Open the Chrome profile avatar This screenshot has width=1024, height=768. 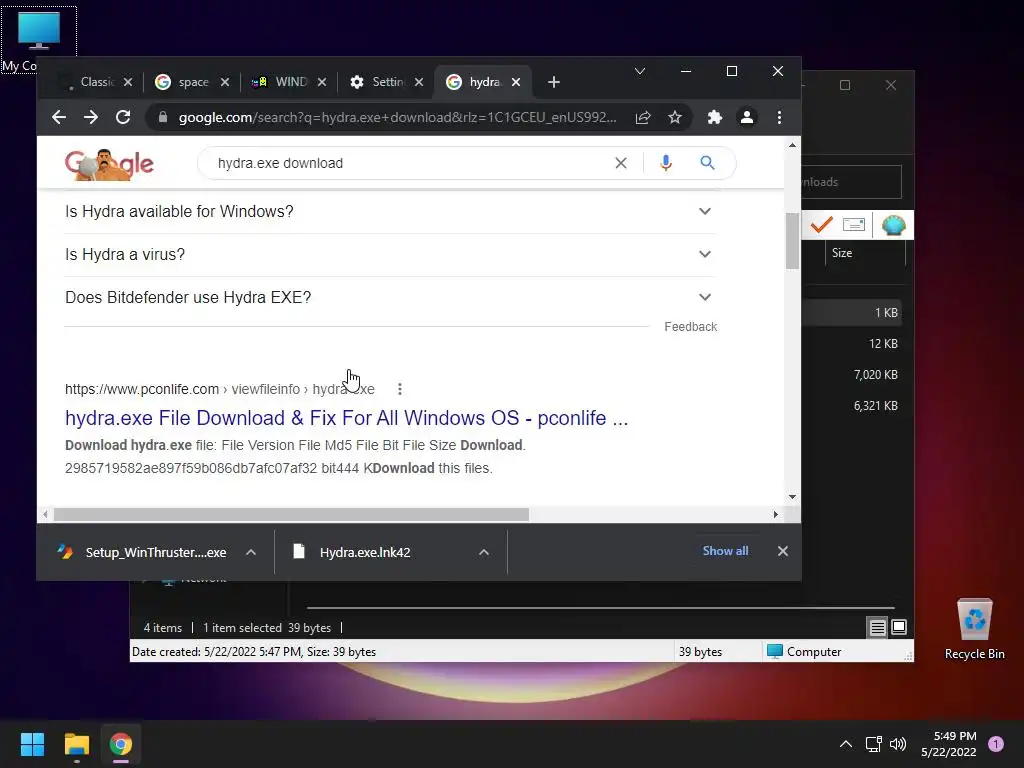tap(747, 118)
